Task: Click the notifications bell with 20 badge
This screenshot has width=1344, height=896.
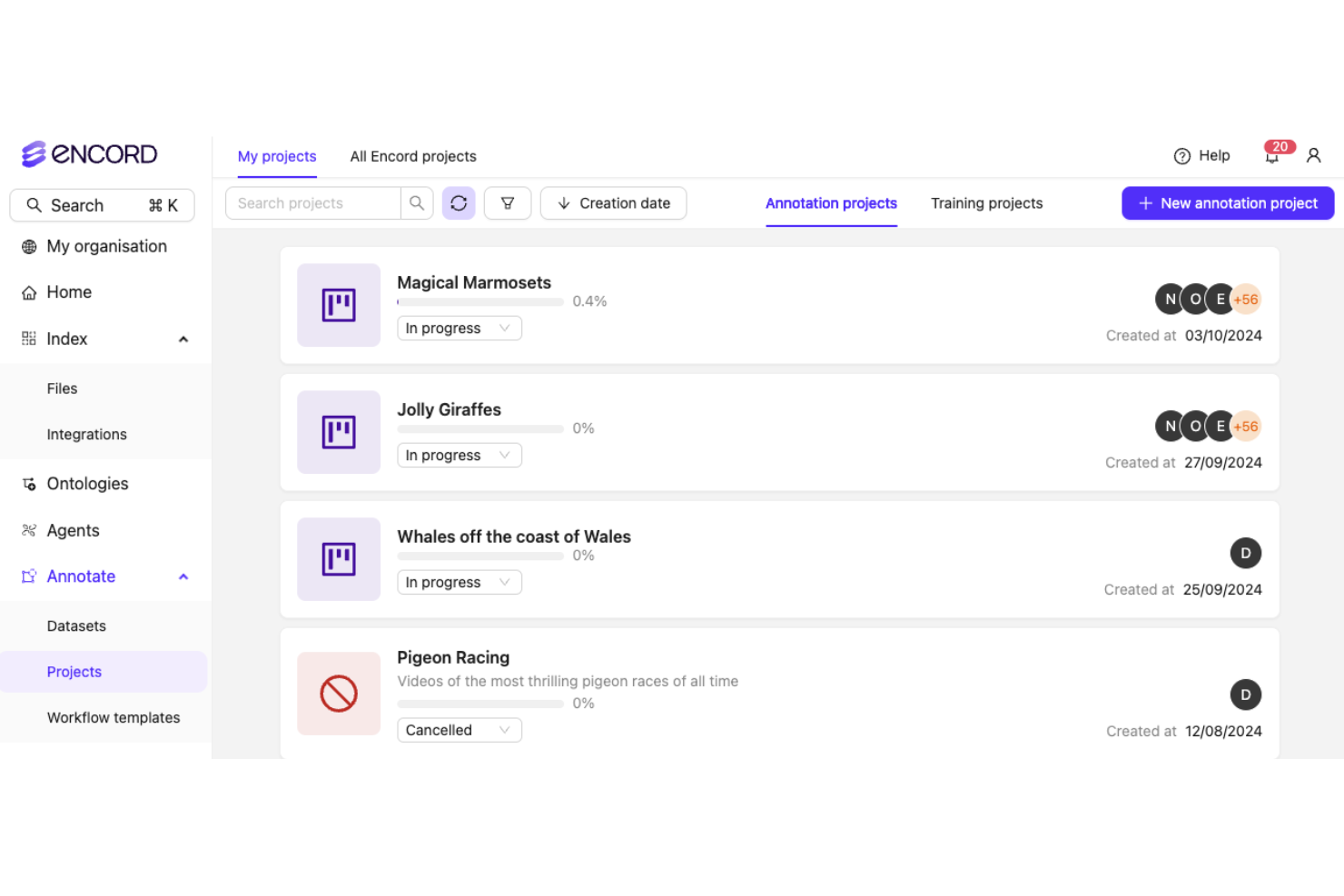Action: [1272, 156]
